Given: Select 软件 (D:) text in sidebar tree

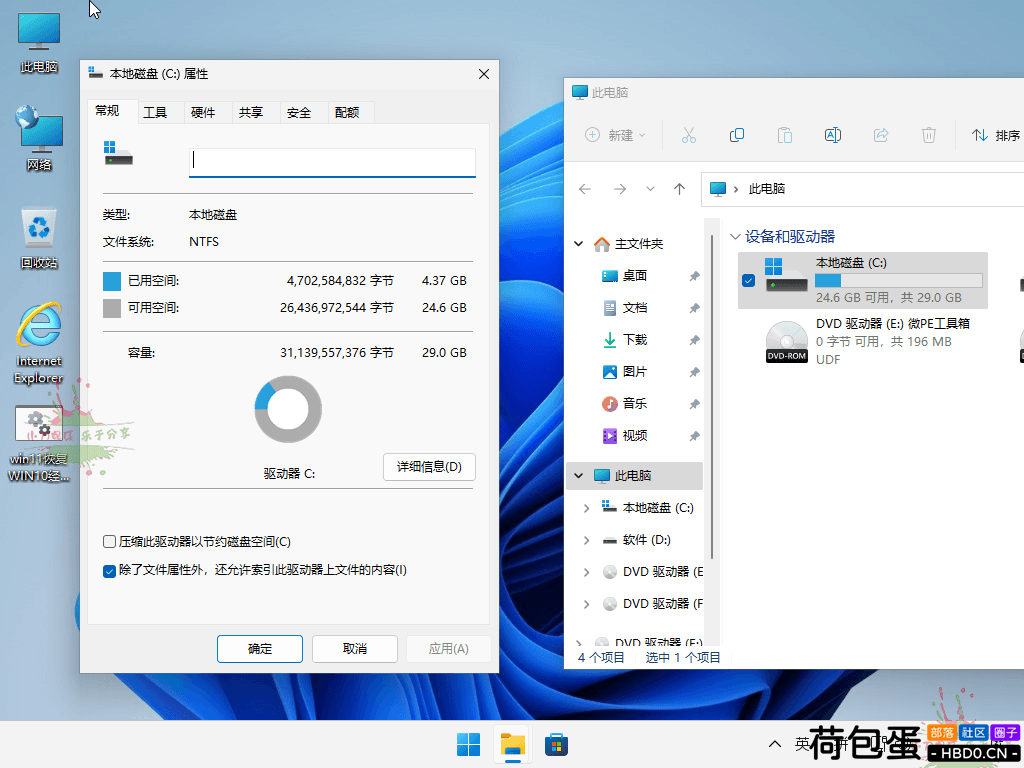Looking at the screenshot, I should point(647,539).
